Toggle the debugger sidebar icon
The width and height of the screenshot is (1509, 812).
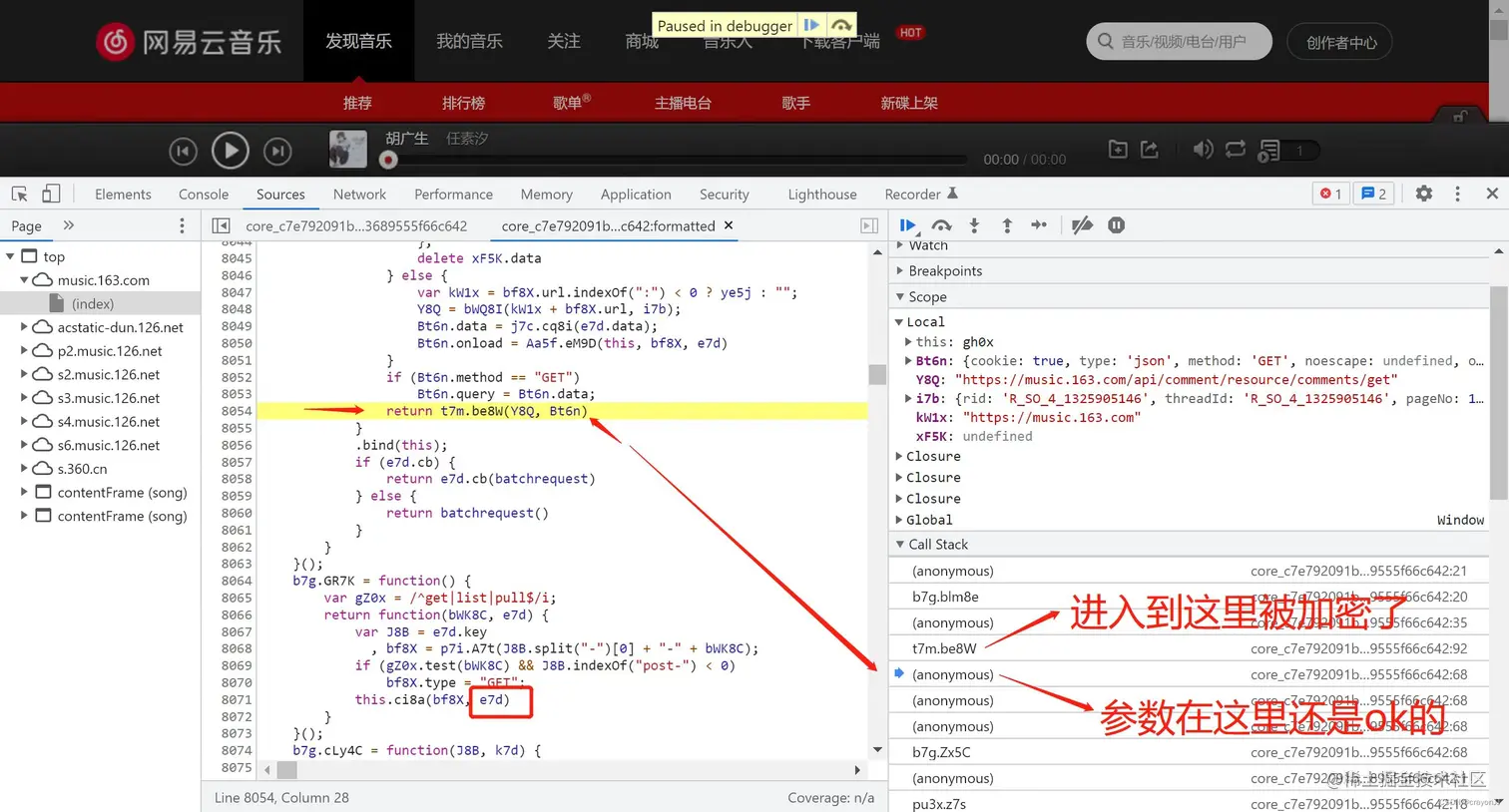tap(869, 225)
